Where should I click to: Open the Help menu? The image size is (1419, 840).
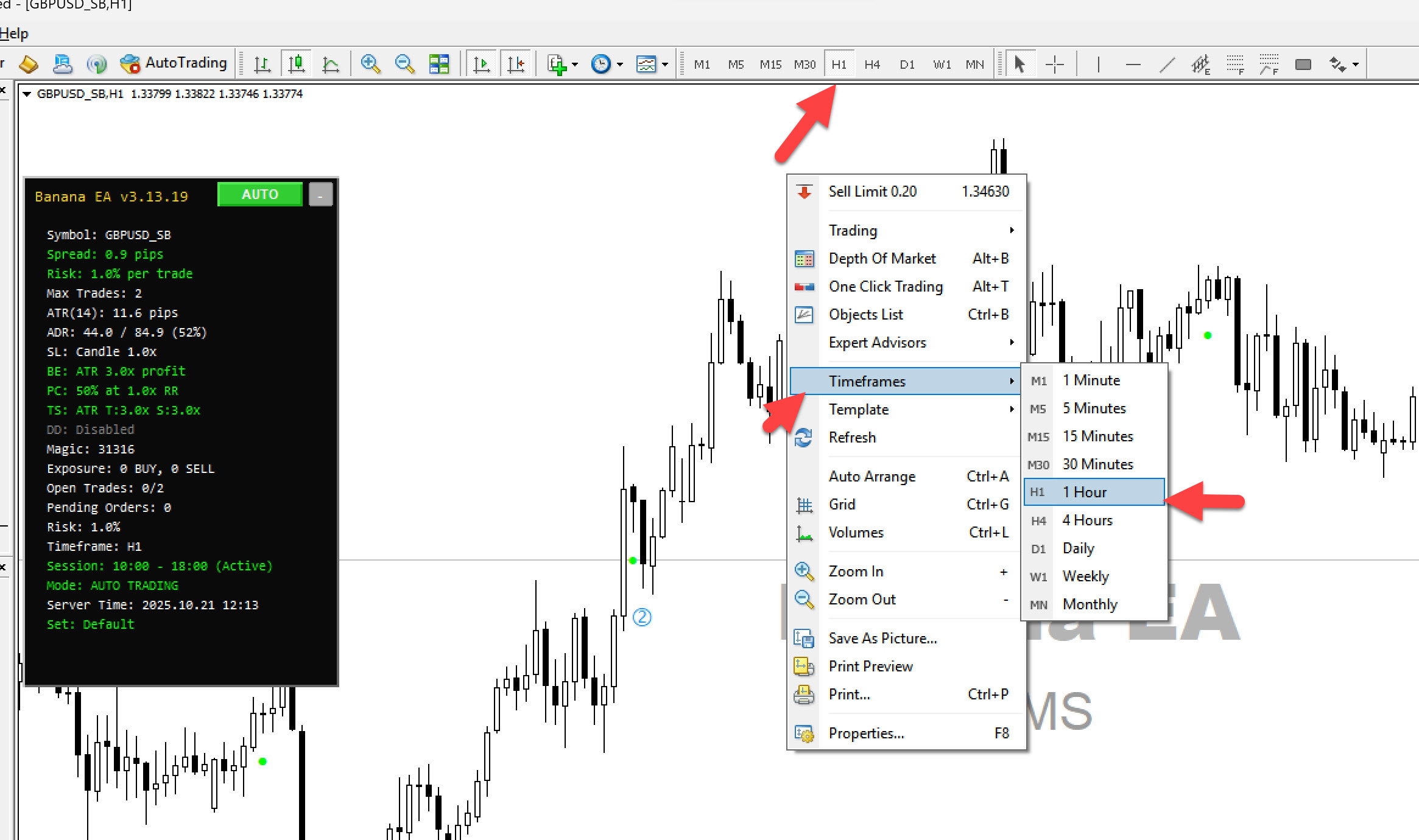[13, 33]
